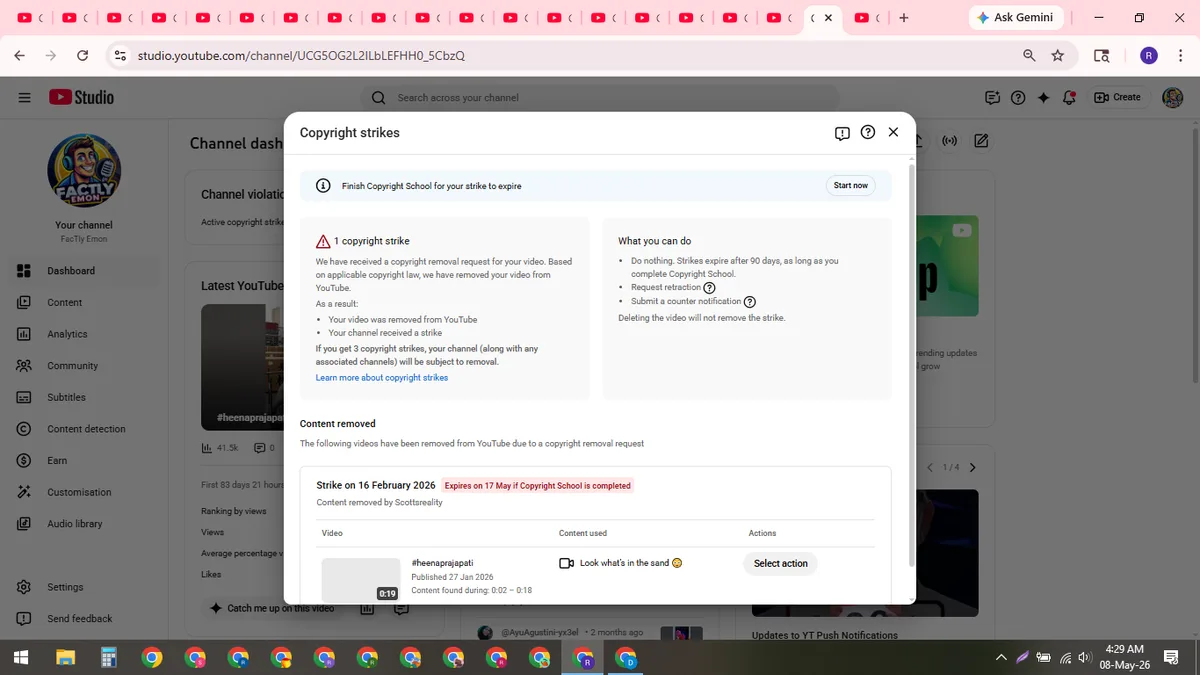Open the account avatar menu in header
The height and width of the screenshot is (675, 1200).
(1172, 97)
